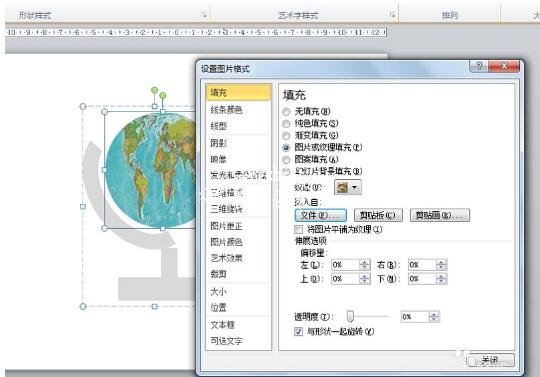Click the 剪贴画 button

(440, 215)
